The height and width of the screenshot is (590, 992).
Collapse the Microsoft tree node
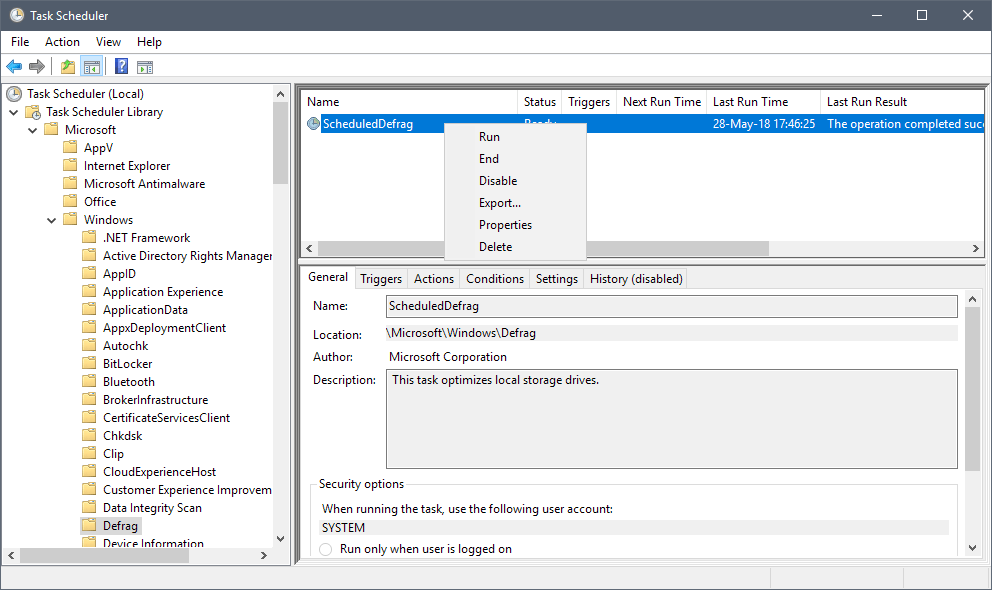click(33, 130)
